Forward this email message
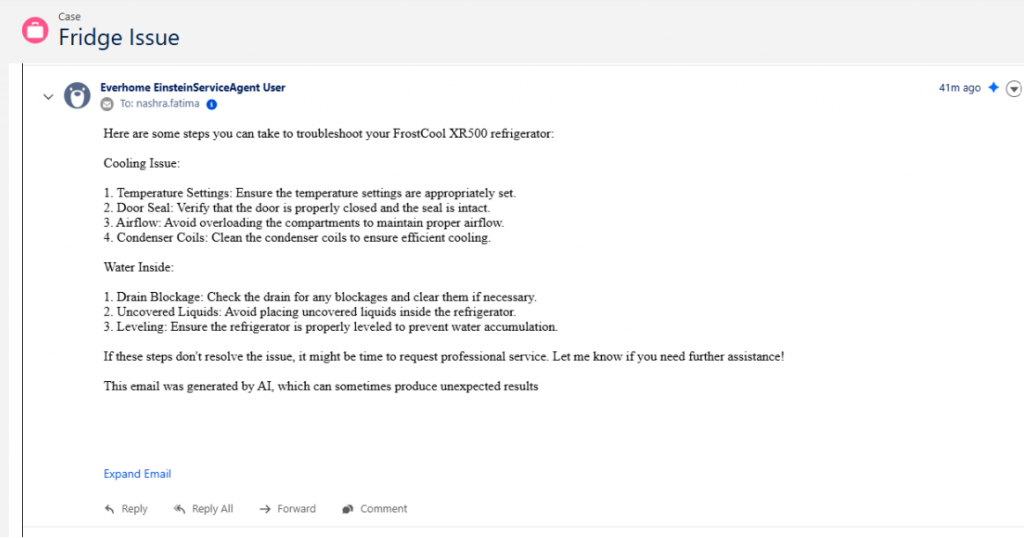The height and width of the screenshot is (538, 1024). click(288, 509)
